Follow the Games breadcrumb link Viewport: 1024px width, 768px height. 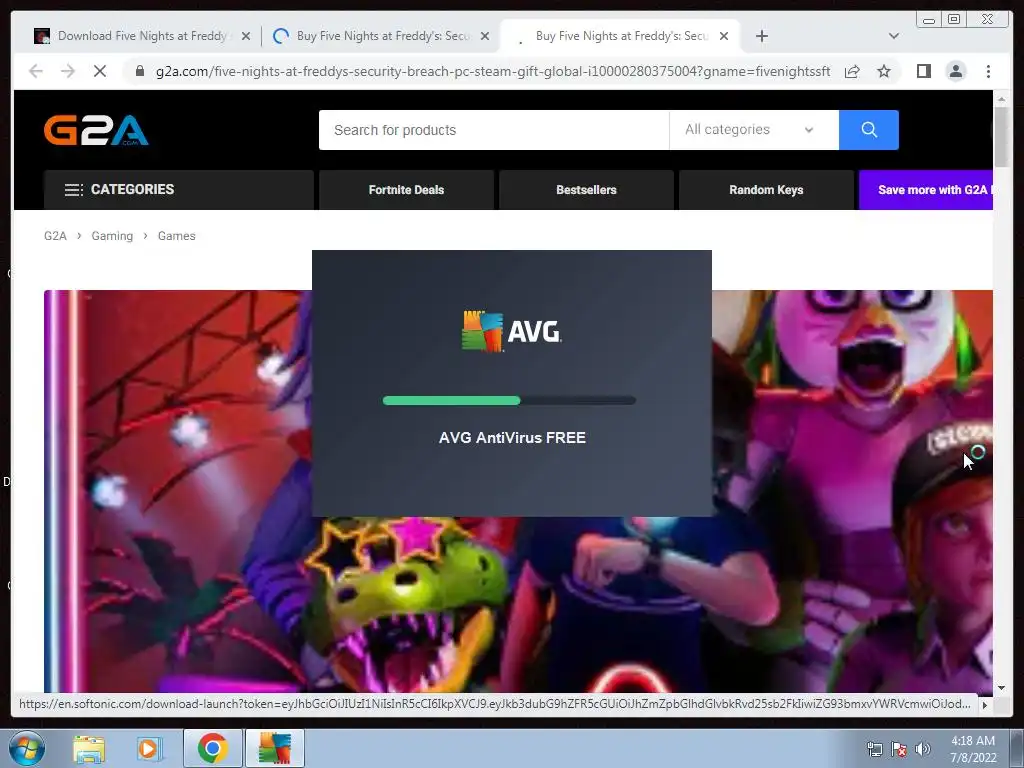(176, 236)
